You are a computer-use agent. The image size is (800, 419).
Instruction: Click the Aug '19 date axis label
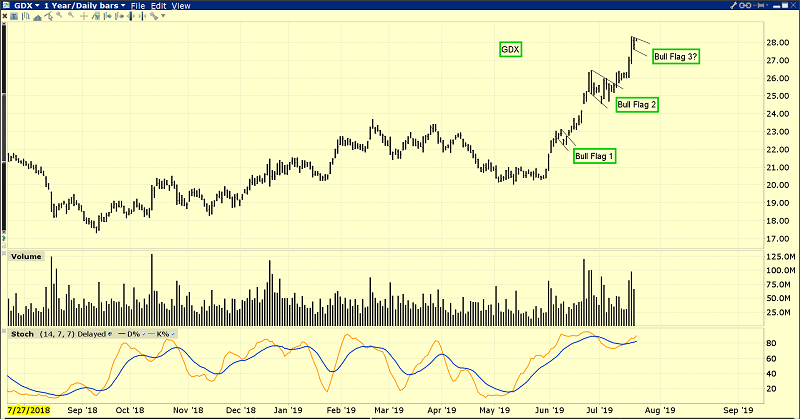(660, 410)
